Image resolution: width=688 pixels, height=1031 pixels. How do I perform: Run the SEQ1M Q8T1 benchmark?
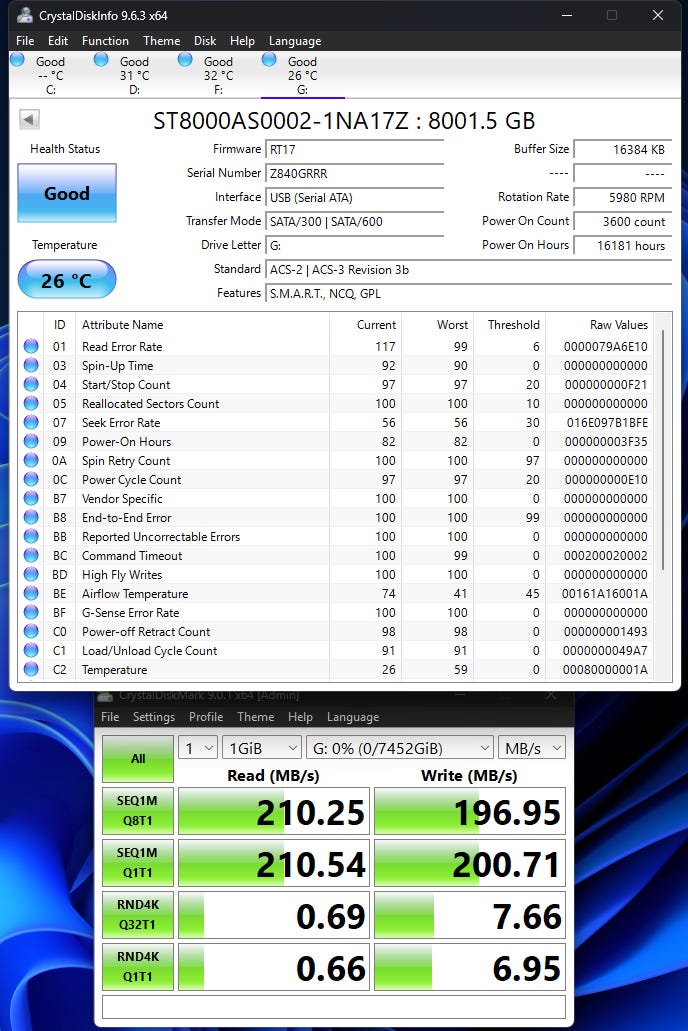[138, 811]
